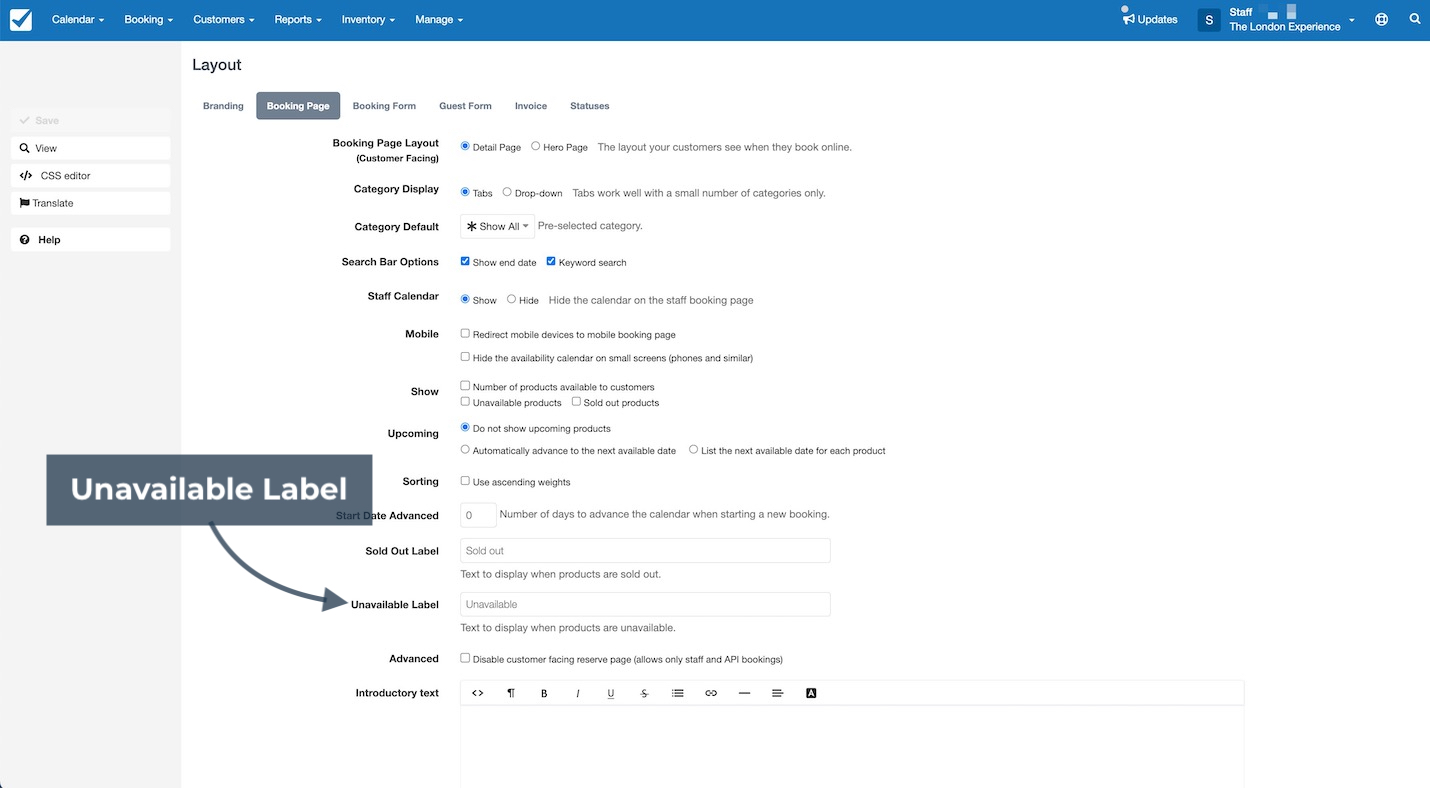Screen dimensions: 1430x788
Task: Enable redirect mobile devices checkbox
Action: point(465,333)
